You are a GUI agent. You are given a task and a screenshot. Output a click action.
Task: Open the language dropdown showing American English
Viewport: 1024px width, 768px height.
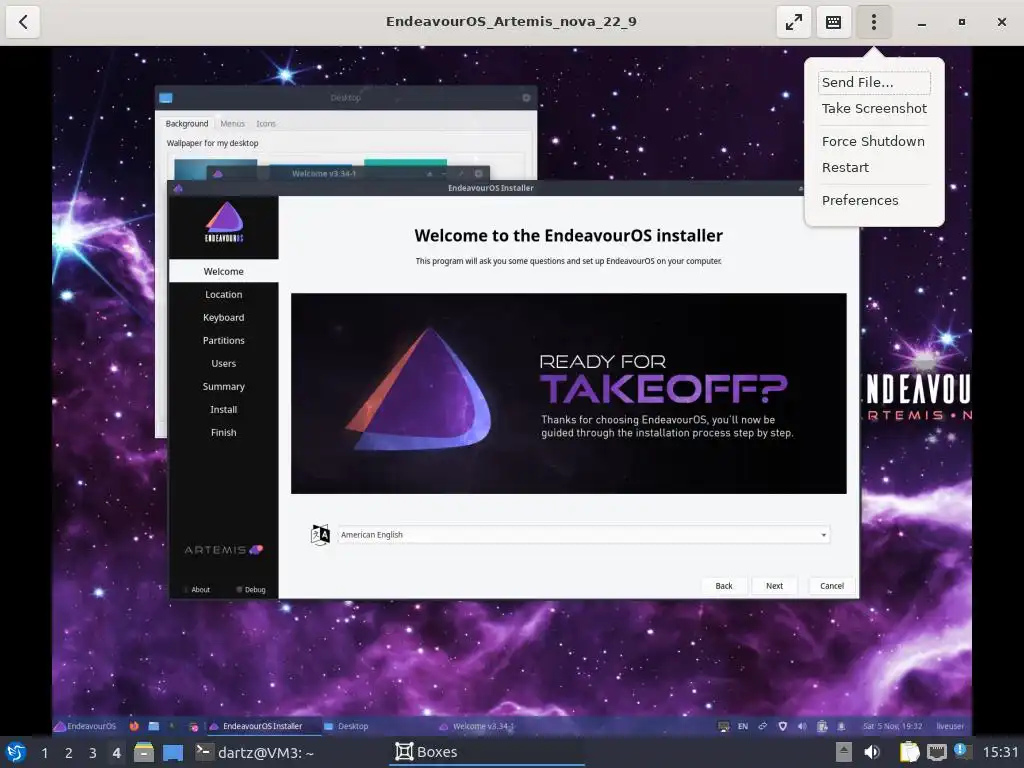click(584, 535)
